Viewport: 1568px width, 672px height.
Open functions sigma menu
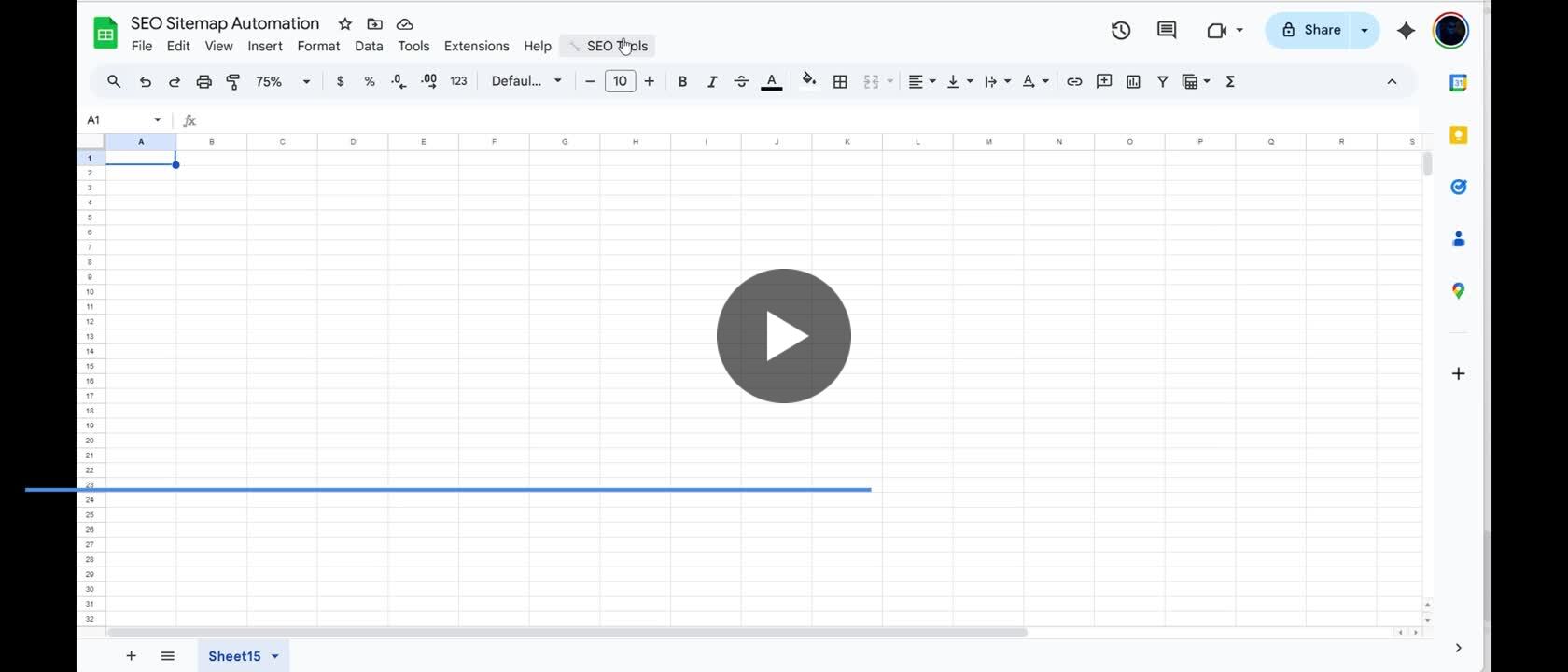1230,81
